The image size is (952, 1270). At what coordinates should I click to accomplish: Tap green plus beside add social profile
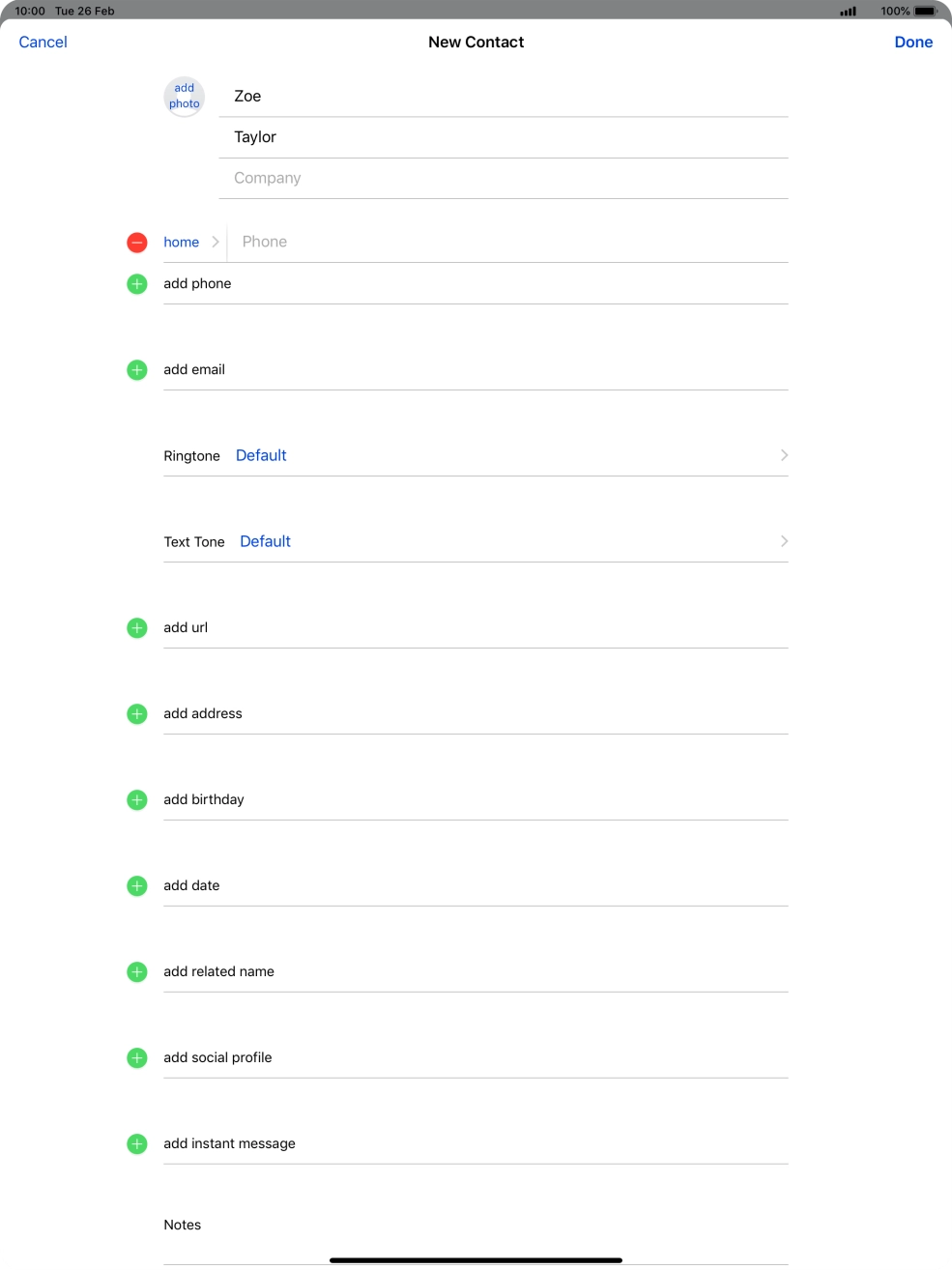pyautogui.click(x=137, y=1058)
